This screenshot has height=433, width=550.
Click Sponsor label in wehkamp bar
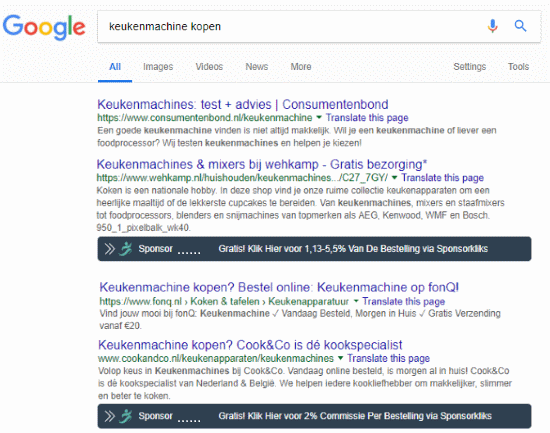point(155,249)
